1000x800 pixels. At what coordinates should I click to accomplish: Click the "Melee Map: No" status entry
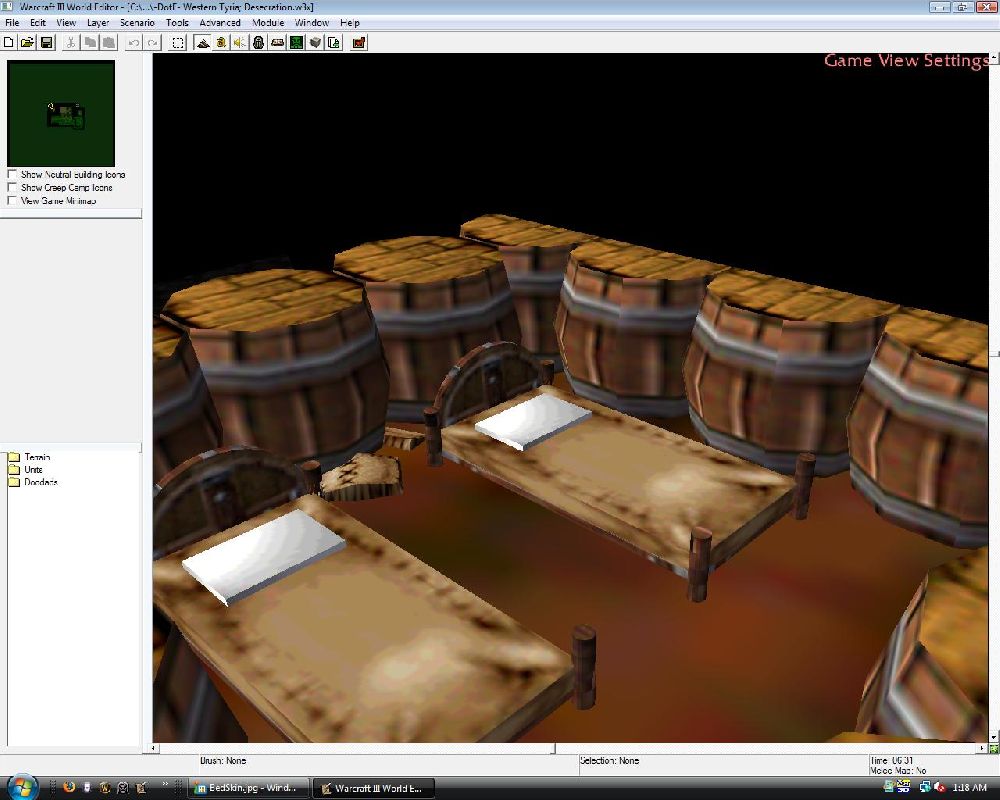[x=898, y=771]
